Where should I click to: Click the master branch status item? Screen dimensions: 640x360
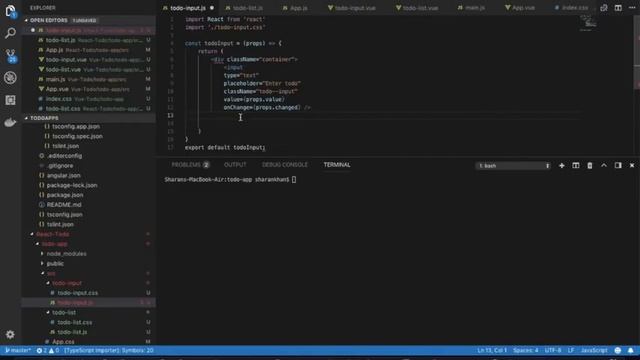point(18,350)
